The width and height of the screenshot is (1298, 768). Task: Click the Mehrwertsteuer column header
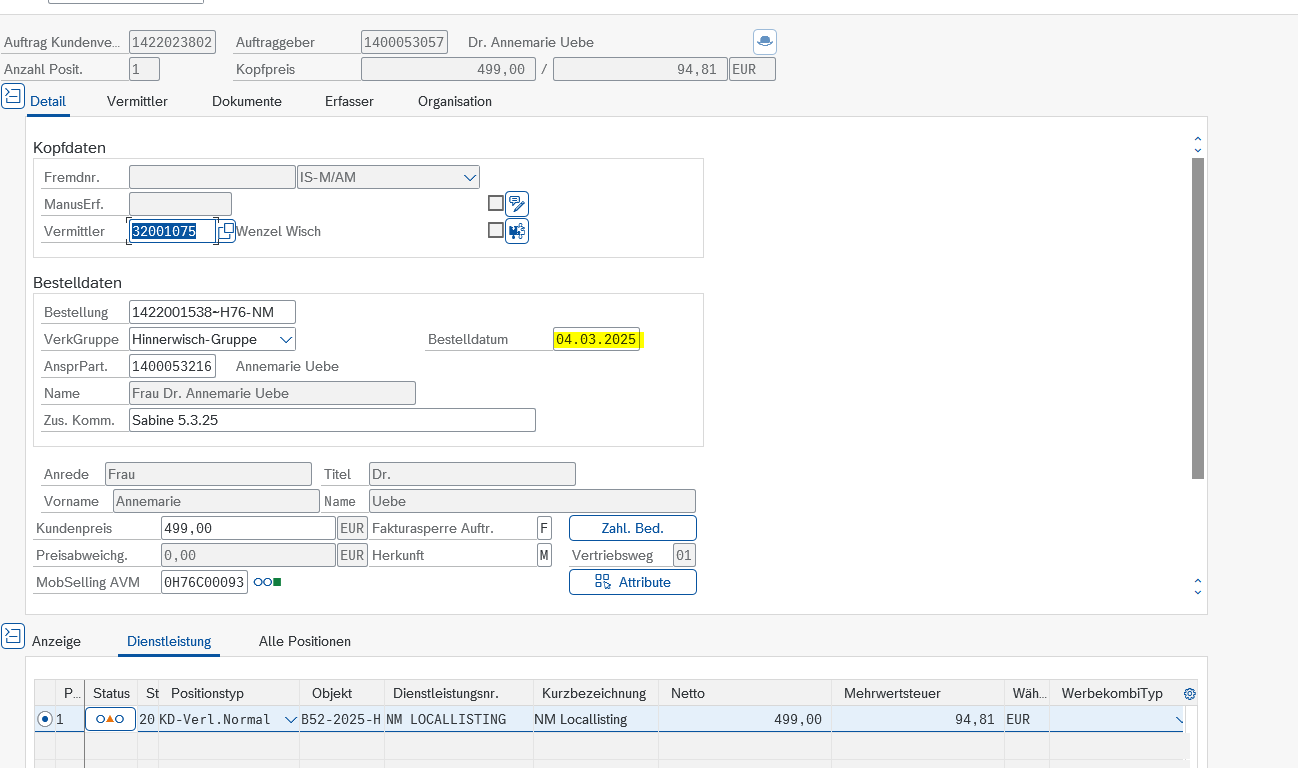[x=917, y=693]
